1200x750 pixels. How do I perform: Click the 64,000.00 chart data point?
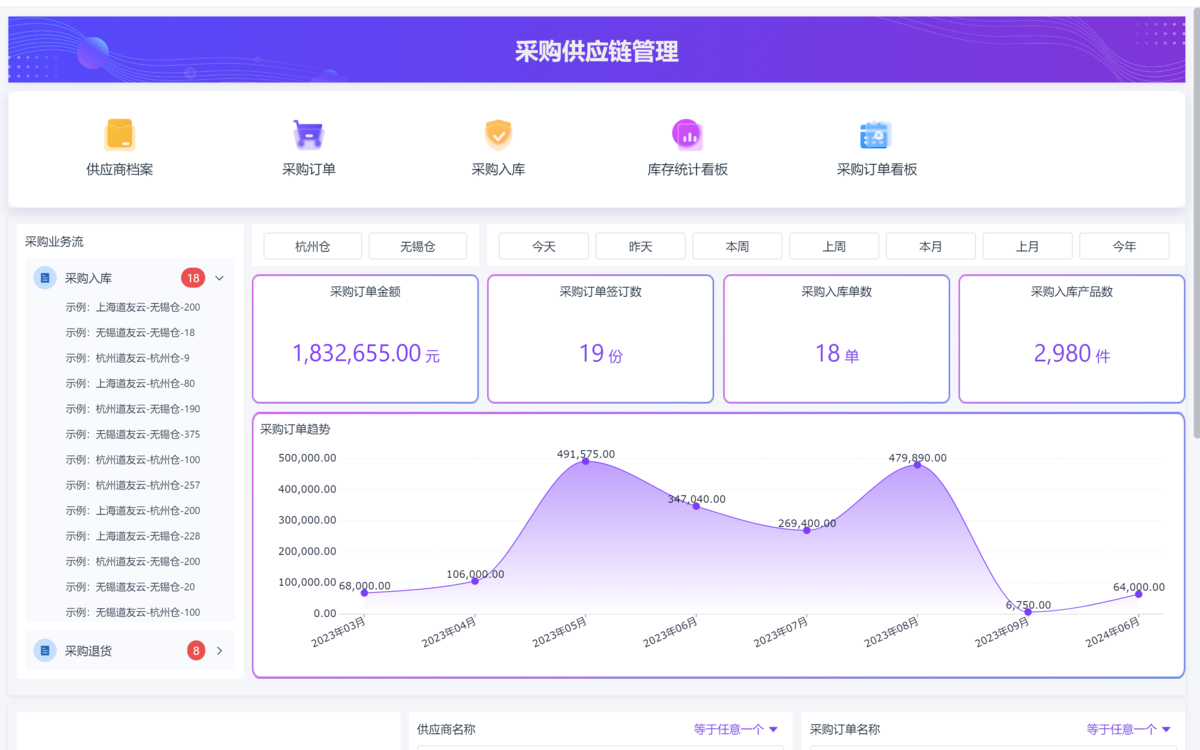click(1138, 594)
